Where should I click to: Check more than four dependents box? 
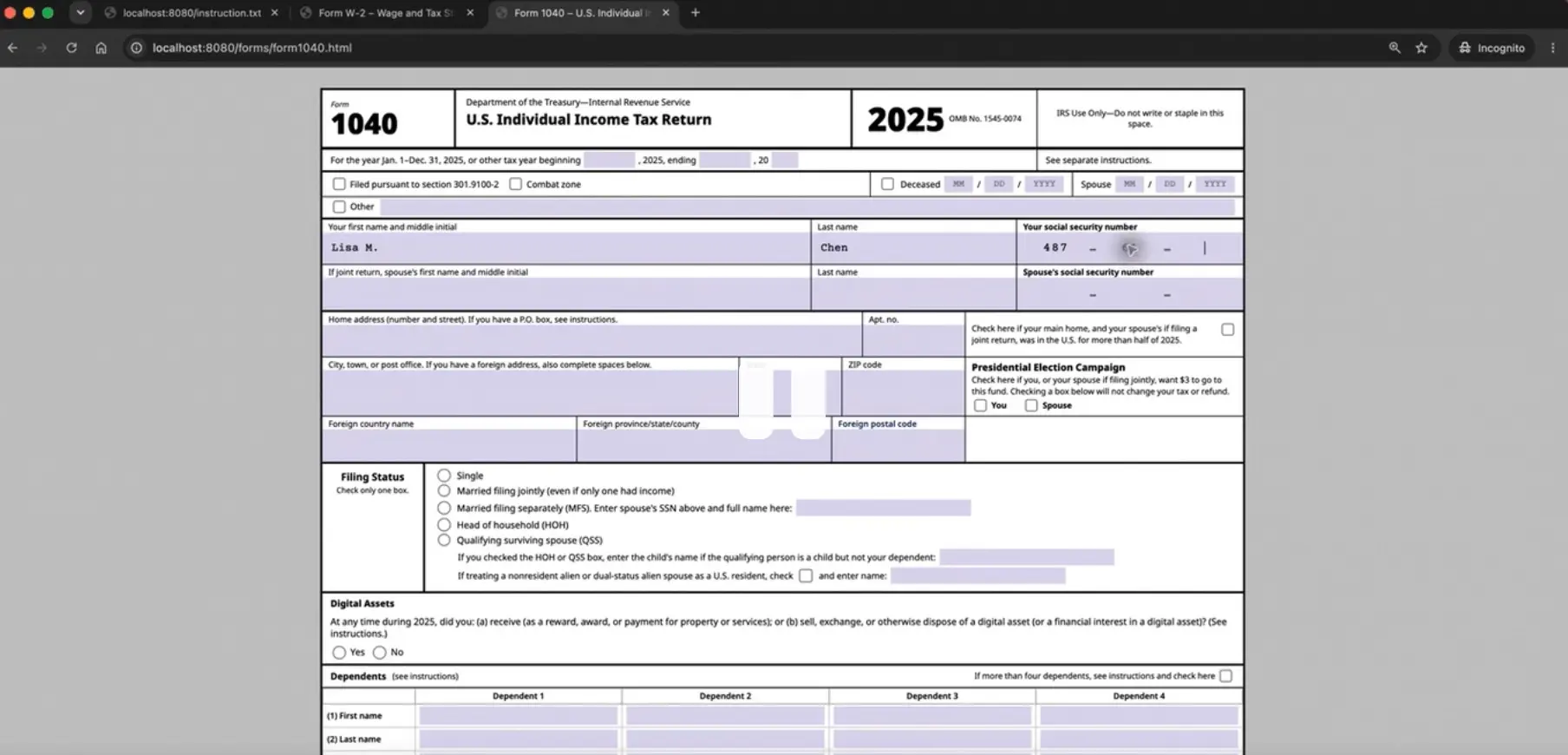[1225, 676]
